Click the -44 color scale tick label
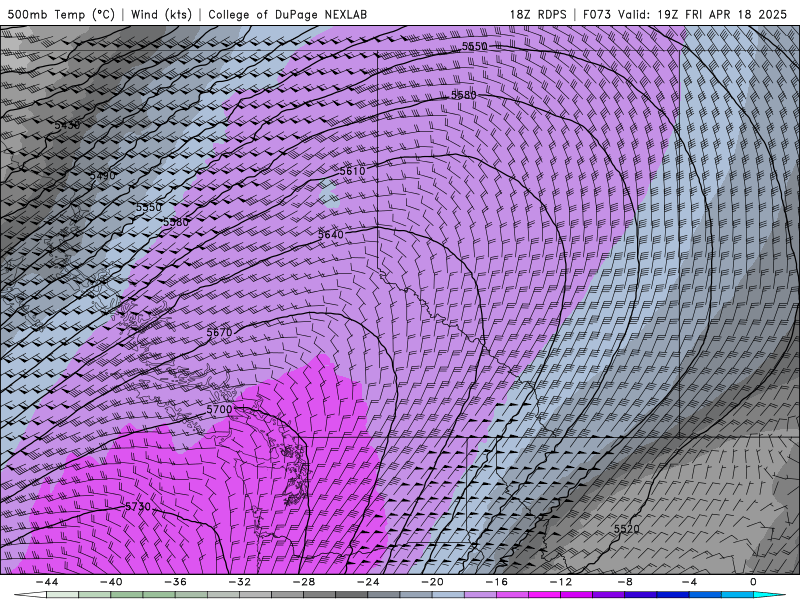The image size is (800, 600). [x=47, y=582]
